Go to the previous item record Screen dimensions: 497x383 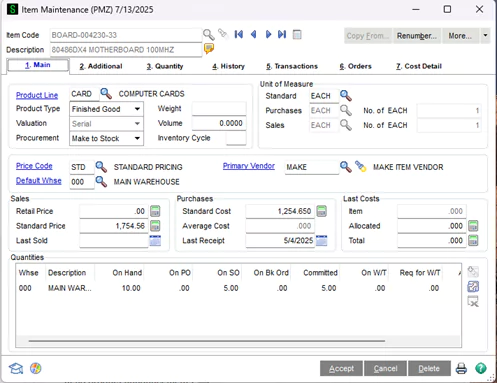[254, 34]
